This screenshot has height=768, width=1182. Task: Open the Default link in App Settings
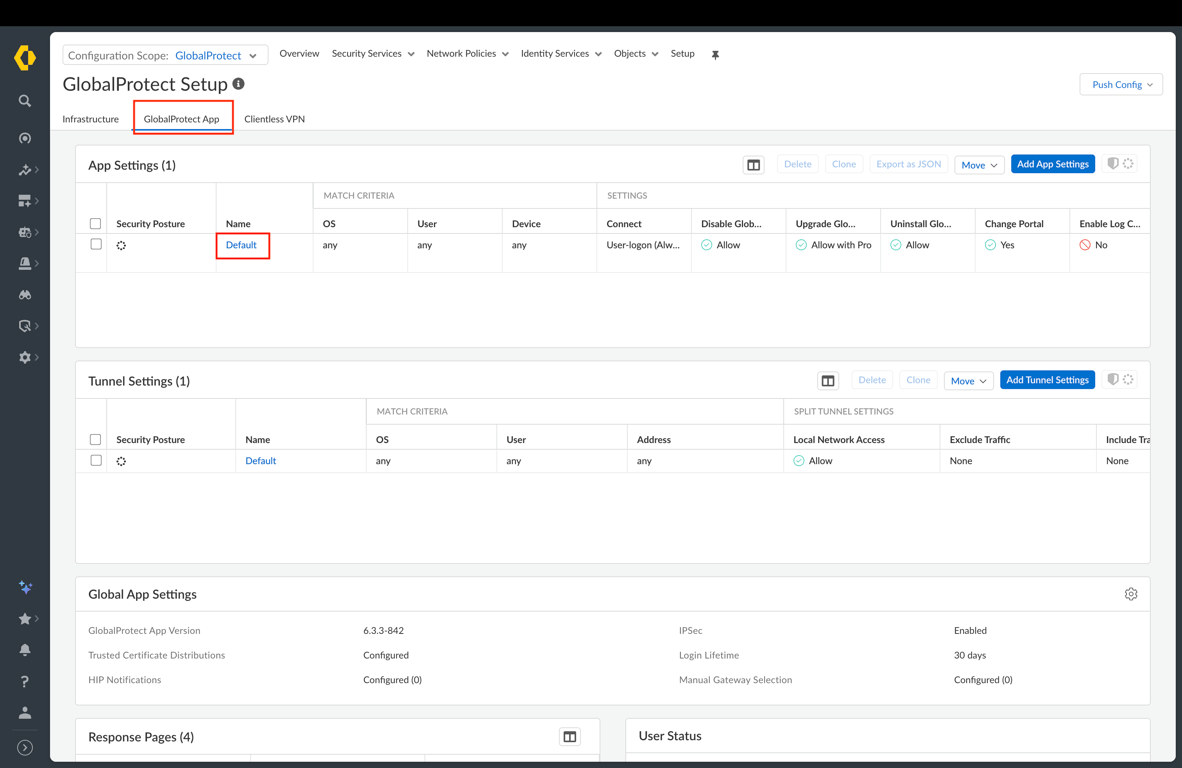click(x=241, y=245)
